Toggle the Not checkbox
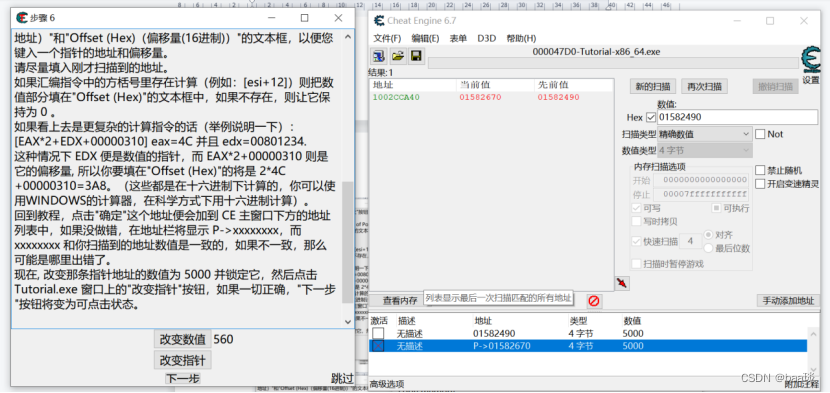The width and height of the screenshot is (830, 393). point(760,134)
